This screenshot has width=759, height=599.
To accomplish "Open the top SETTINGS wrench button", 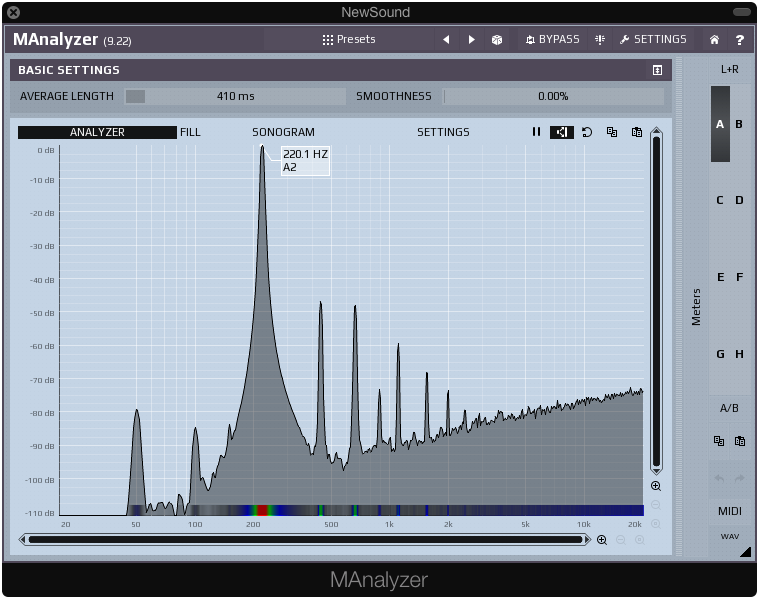I will pyautogui.click(x=653, y=39).
